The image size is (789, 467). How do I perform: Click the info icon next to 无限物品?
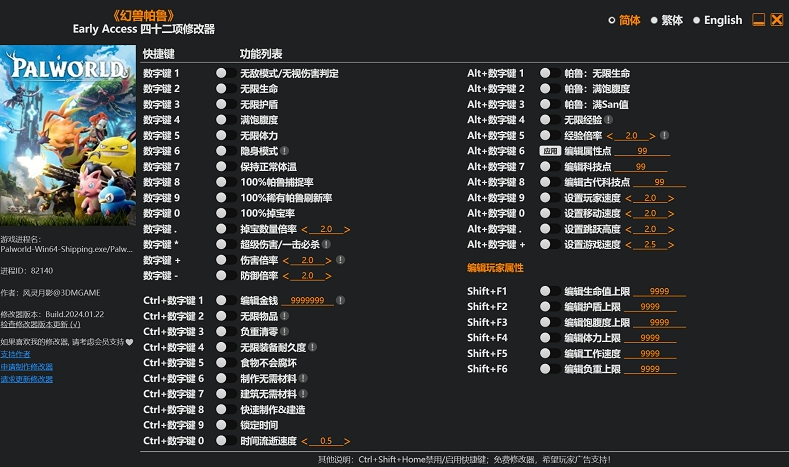coord(284,316)
